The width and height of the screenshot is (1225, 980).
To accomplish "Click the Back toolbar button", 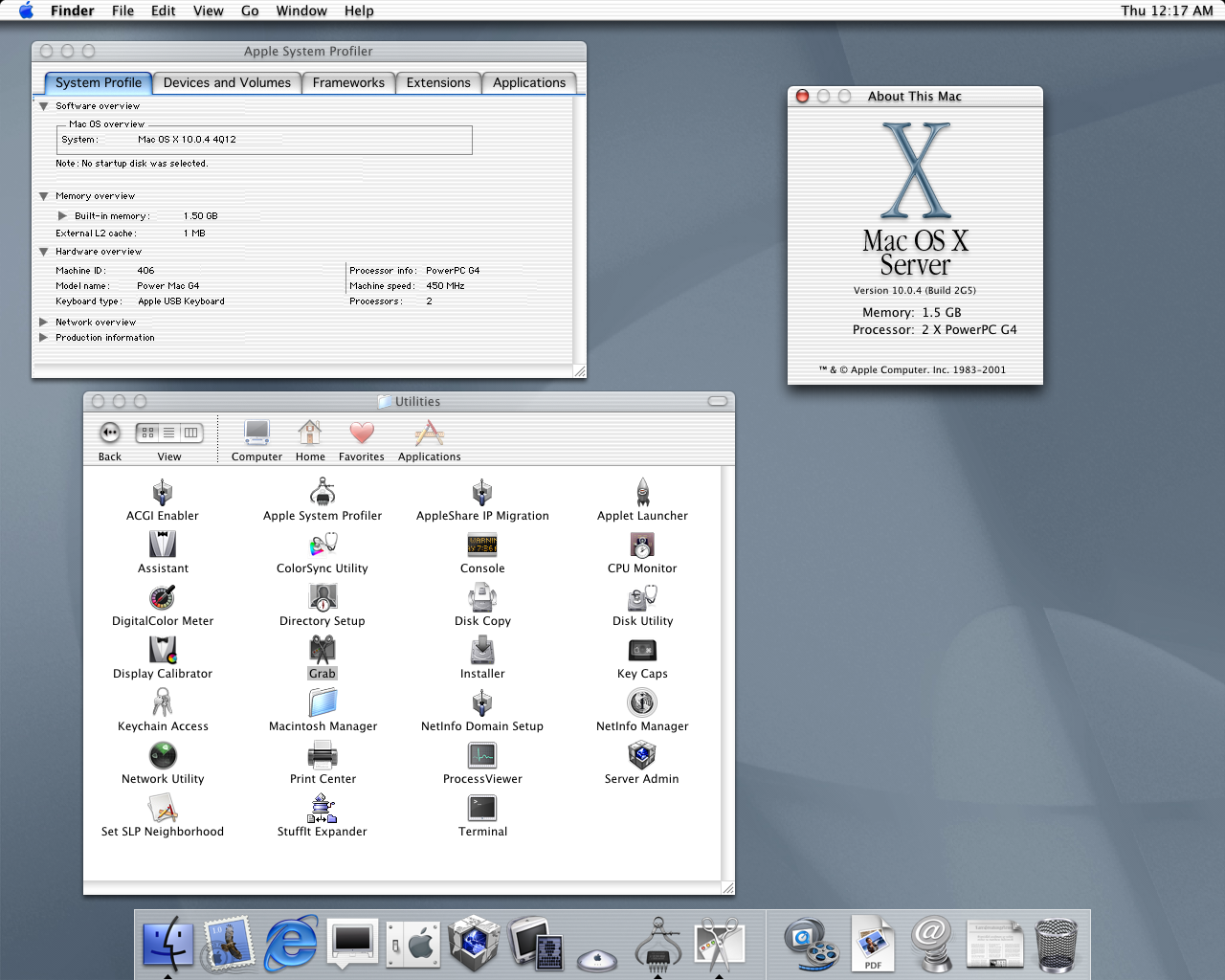I will pyautogui.click(x=110, y=434).
